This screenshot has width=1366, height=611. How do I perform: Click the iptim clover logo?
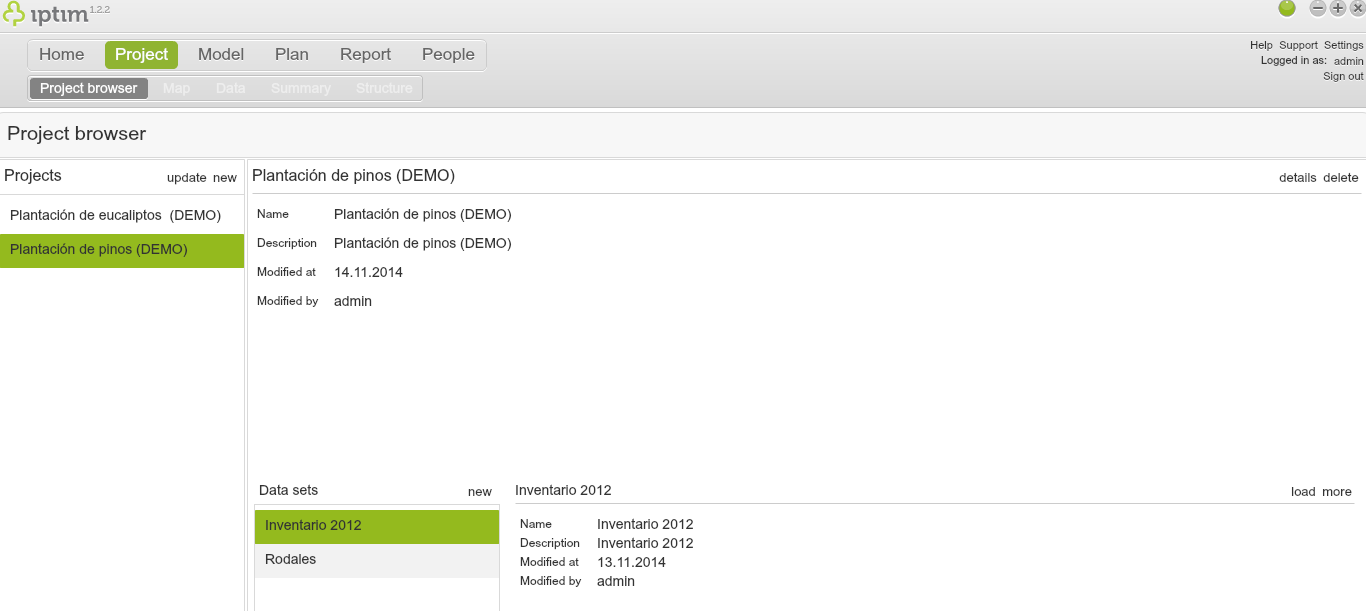tap(14, 13)
